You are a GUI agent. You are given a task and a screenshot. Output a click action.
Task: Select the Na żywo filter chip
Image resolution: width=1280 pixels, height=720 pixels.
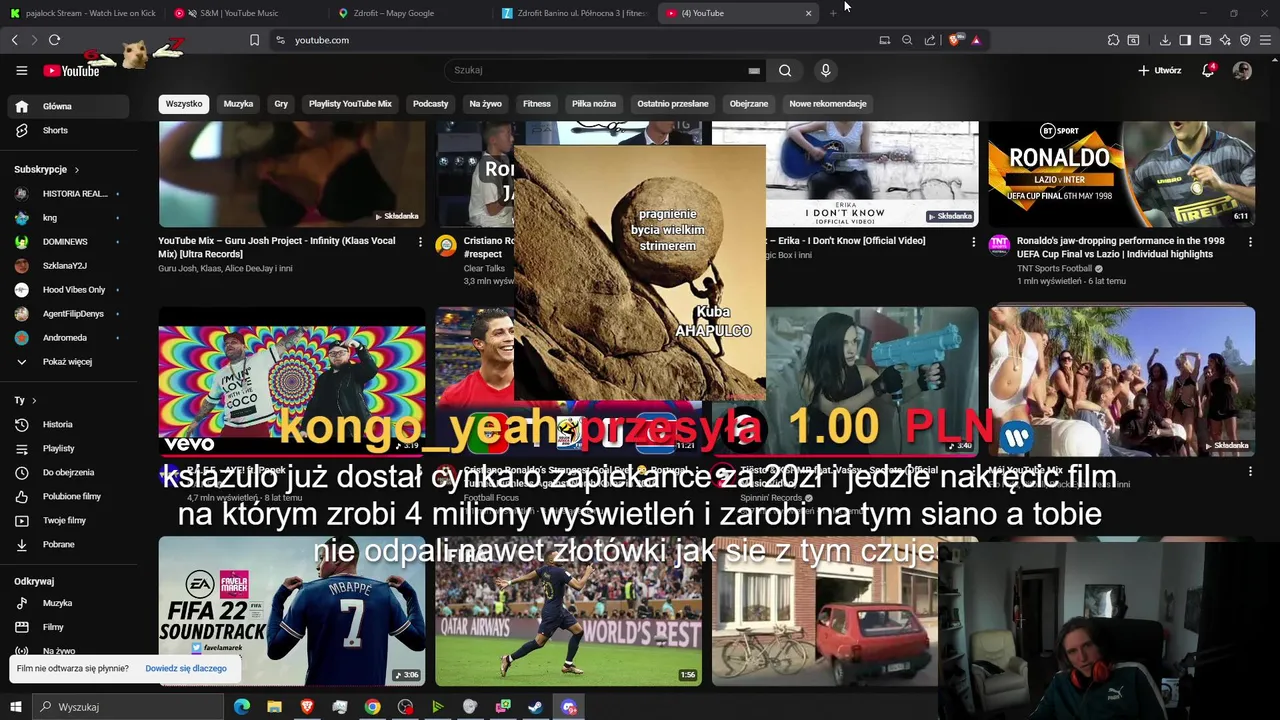click(x=486, y=104)
